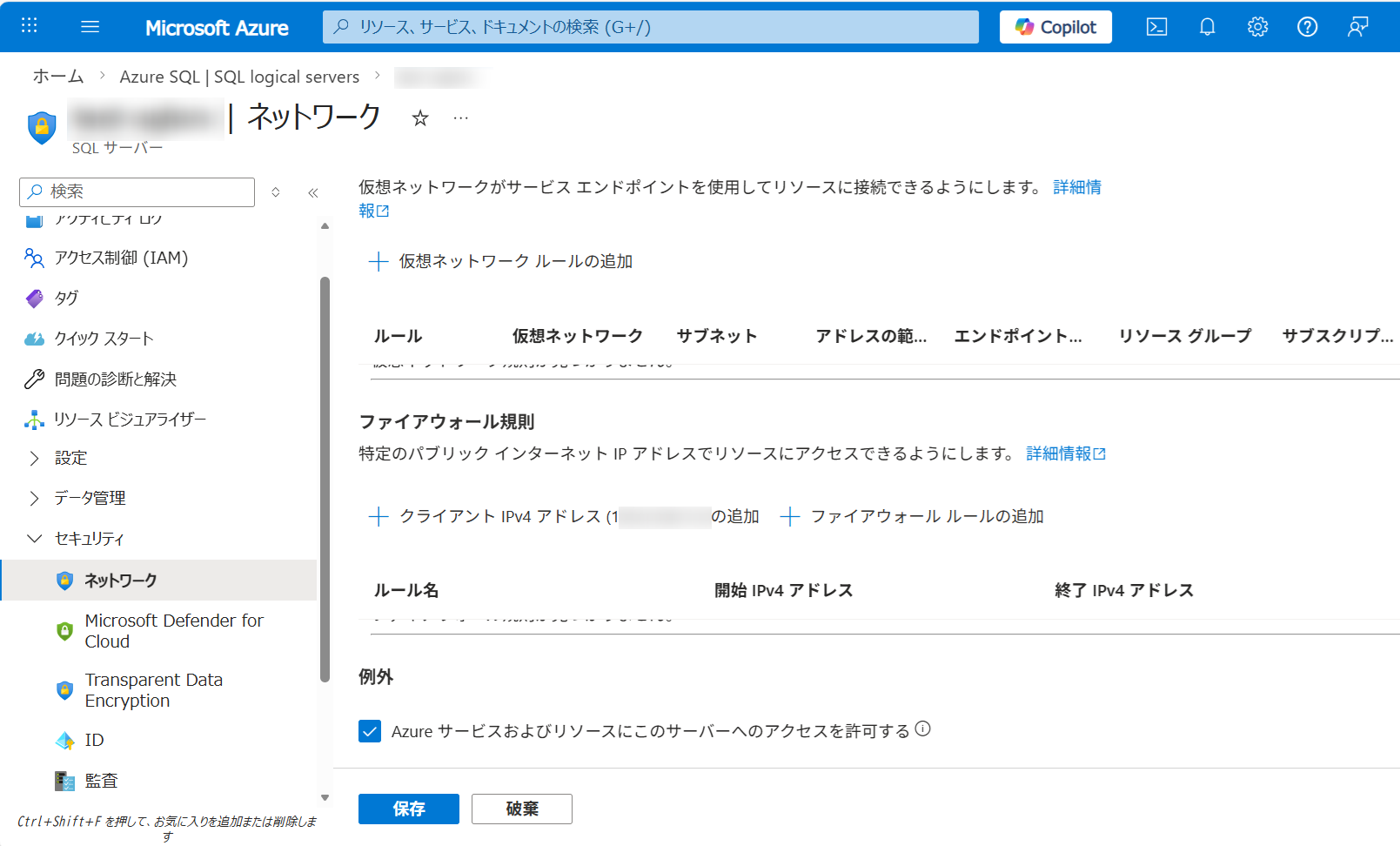Click 仮想ネットワーク ルールの追加
This screenshot has width=1400, height=846.
(x=501, y=261)
